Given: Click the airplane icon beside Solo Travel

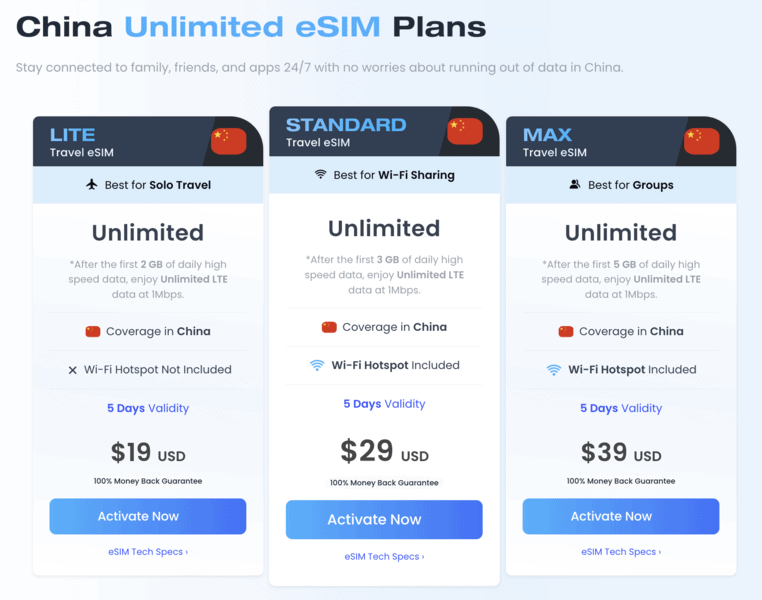Looking at the screenshot, I should (92, 185).
